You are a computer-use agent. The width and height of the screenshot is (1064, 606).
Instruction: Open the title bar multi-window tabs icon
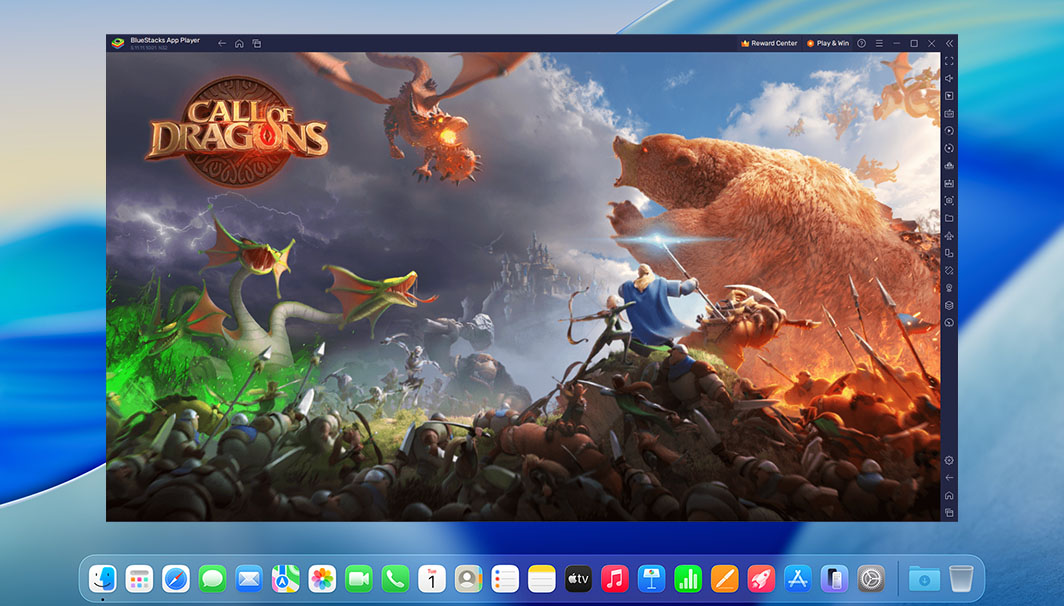click(257, 43)
